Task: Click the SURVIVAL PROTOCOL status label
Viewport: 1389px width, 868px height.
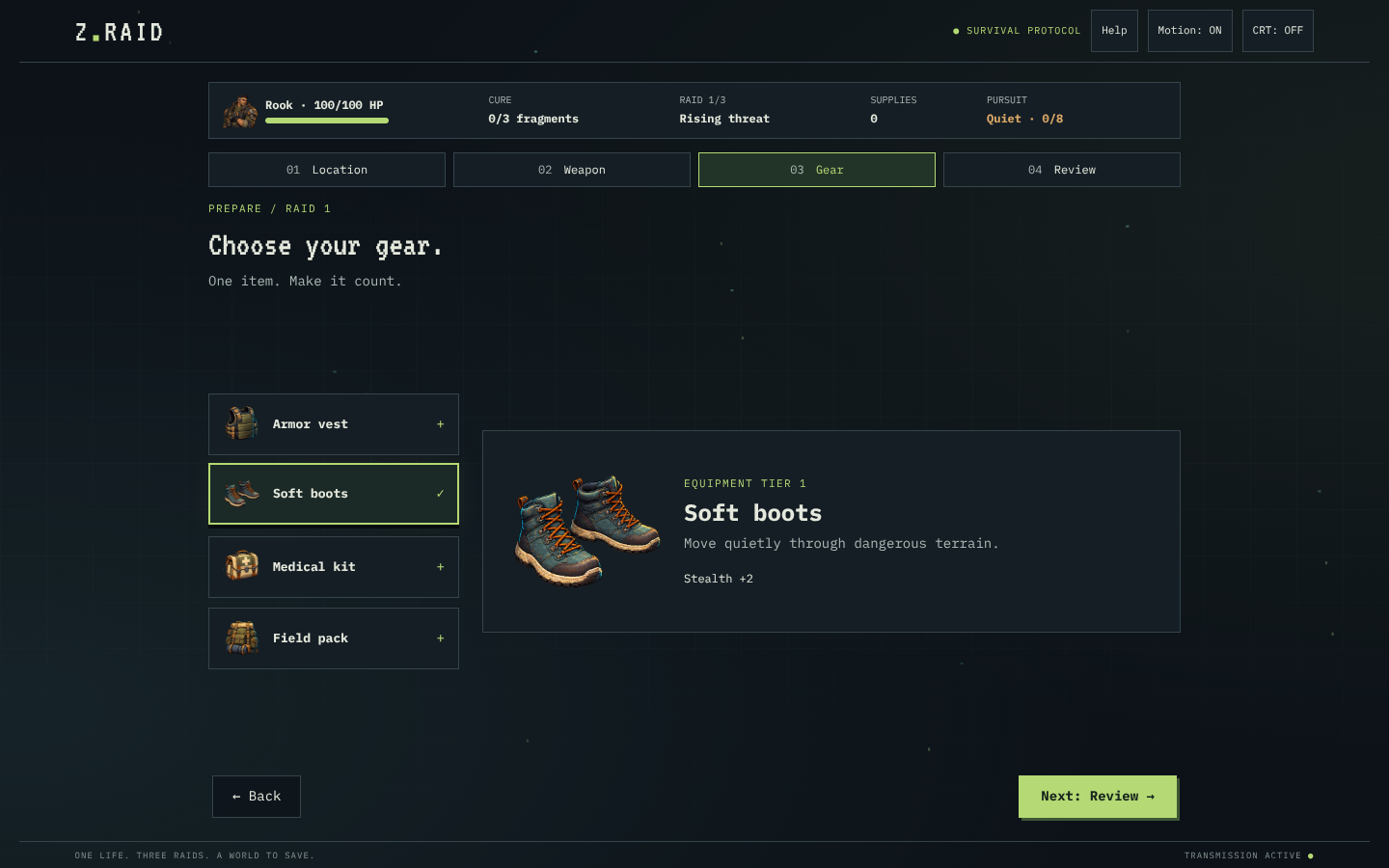Action: [1017, 31]
